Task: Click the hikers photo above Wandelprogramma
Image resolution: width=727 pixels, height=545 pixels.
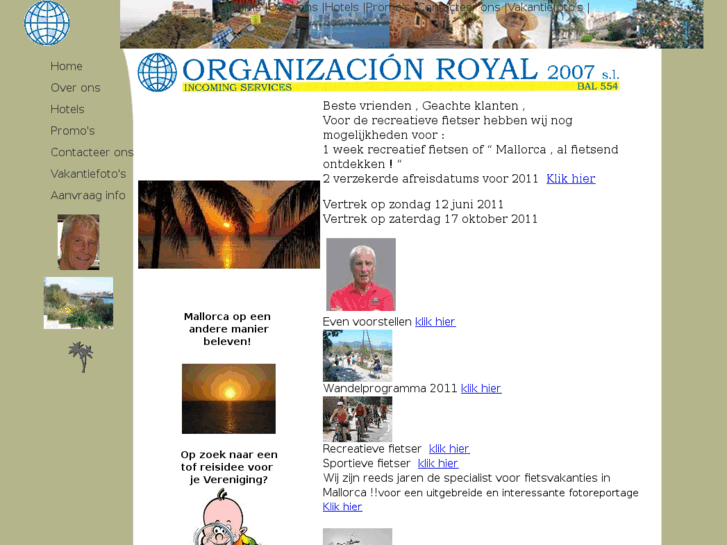Action: tap(357, 356)
